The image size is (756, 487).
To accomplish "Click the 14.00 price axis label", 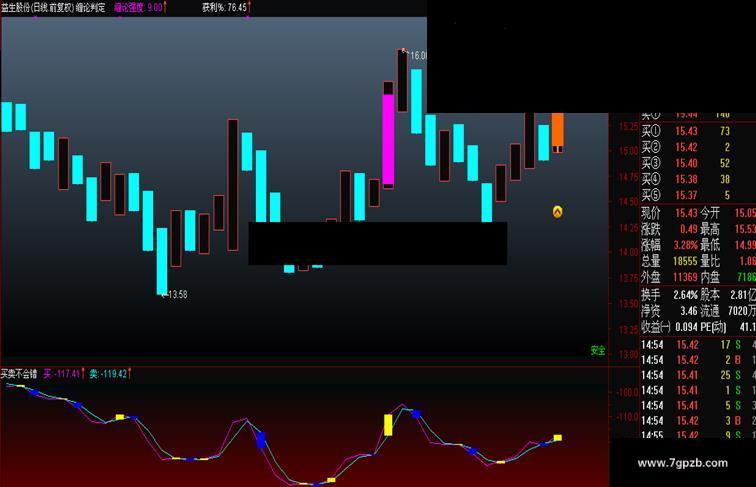I will 628,252.
